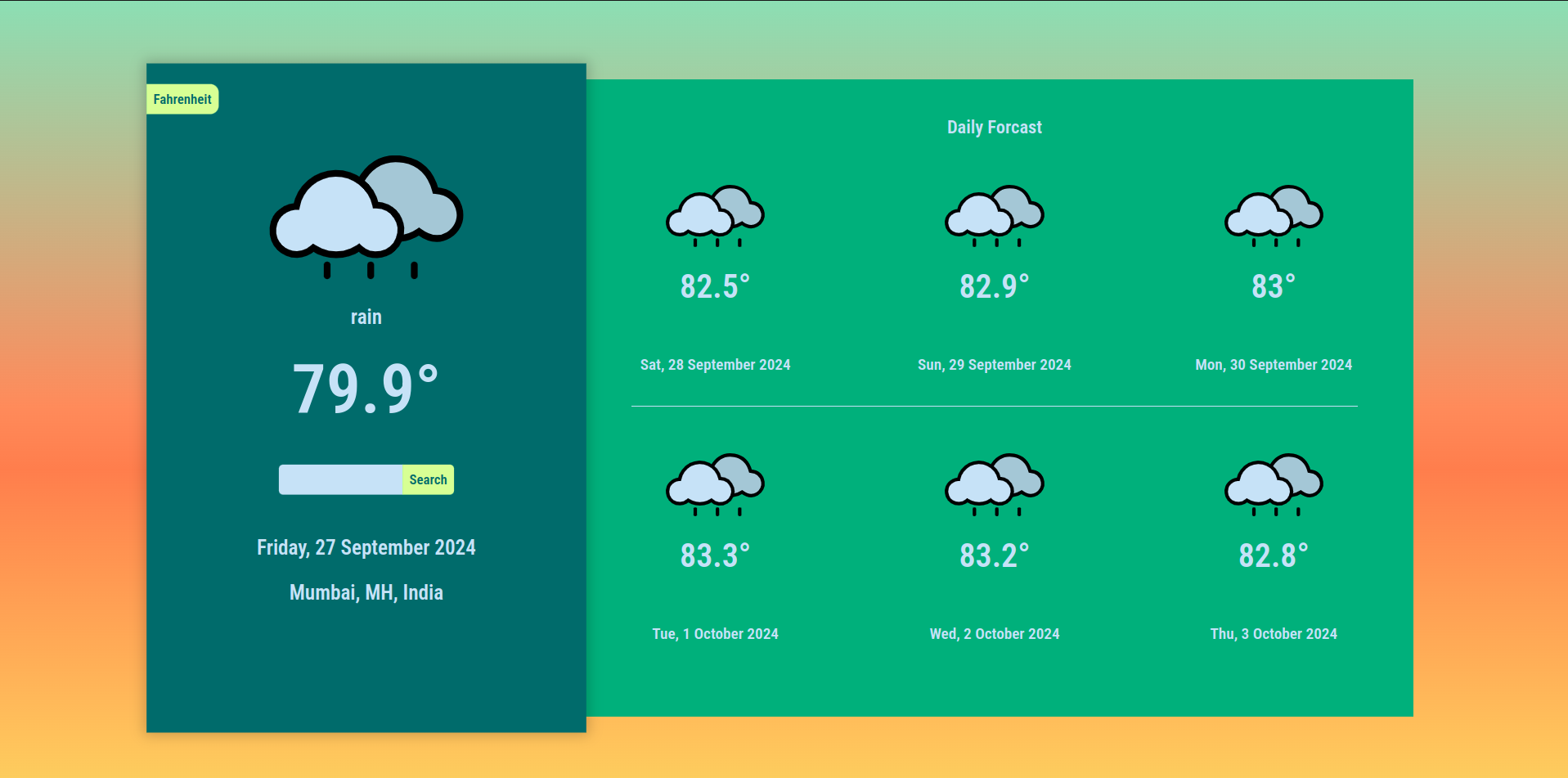Select the current temperature 79.9° reading
Screen dimensions: 1568x778
tap(366, 389)
